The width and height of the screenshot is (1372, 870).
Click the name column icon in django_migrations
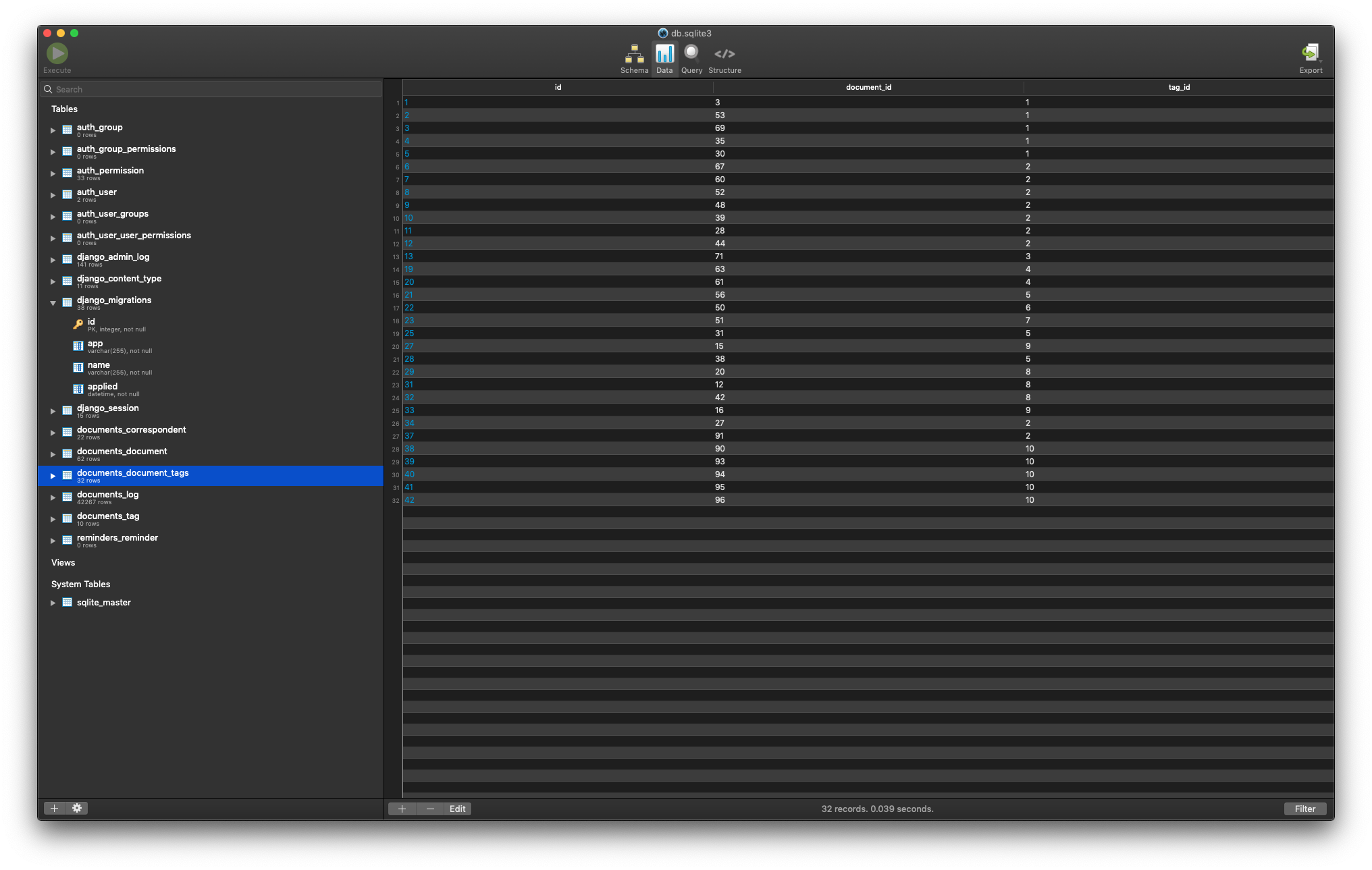[78, 367]
